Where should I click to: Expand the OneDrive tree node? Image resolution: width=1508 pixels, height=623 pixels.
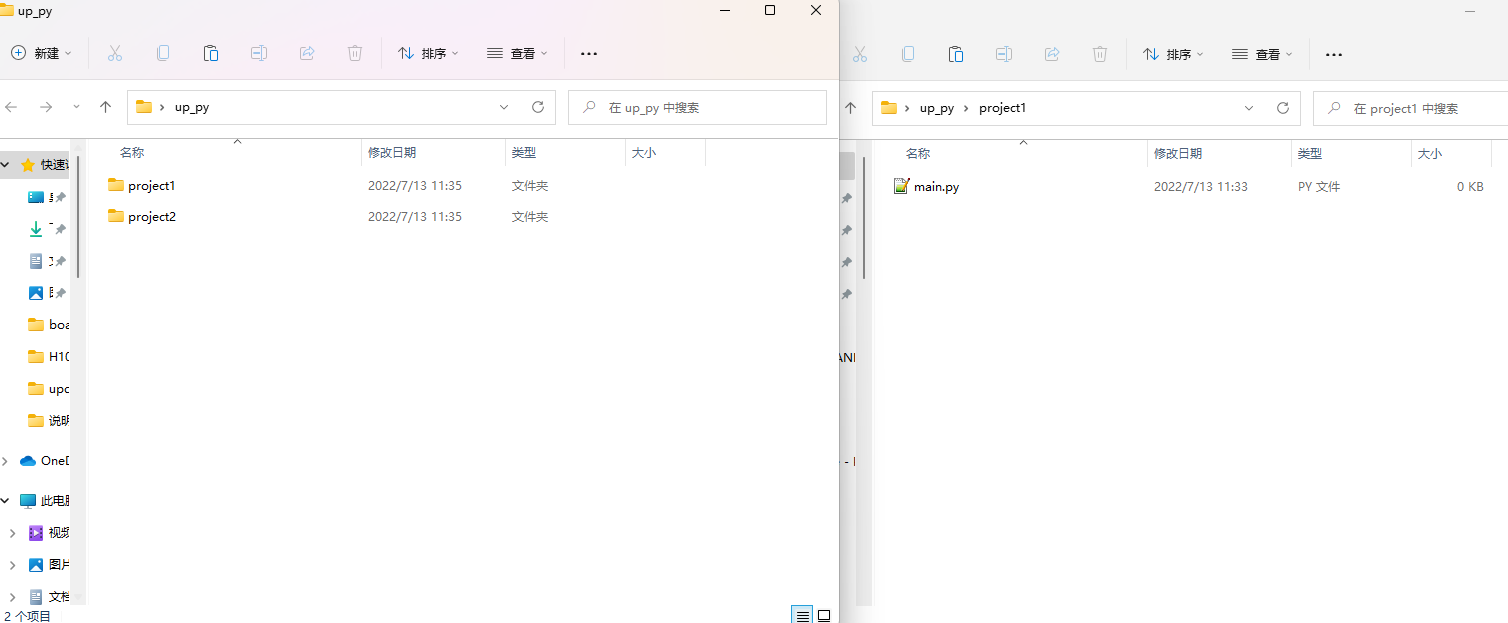tap(6, 461)
